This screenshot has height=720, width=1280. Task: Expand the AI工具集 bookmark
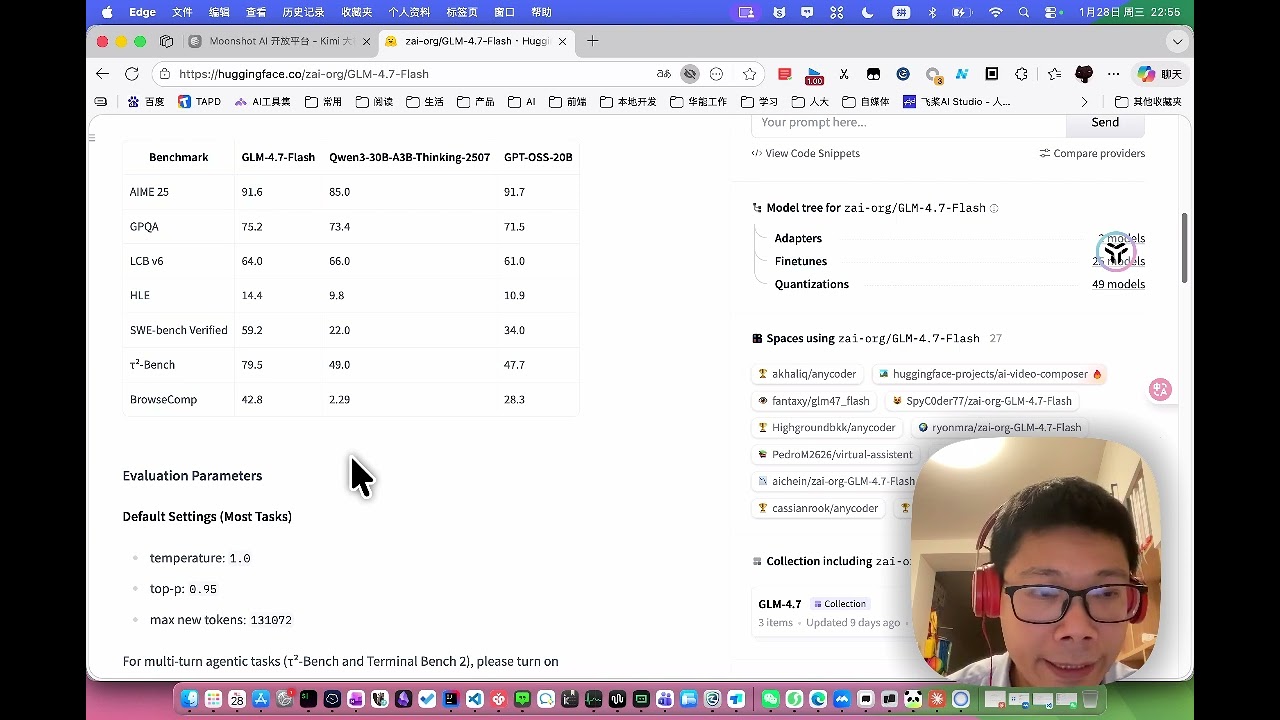(263, 102)
